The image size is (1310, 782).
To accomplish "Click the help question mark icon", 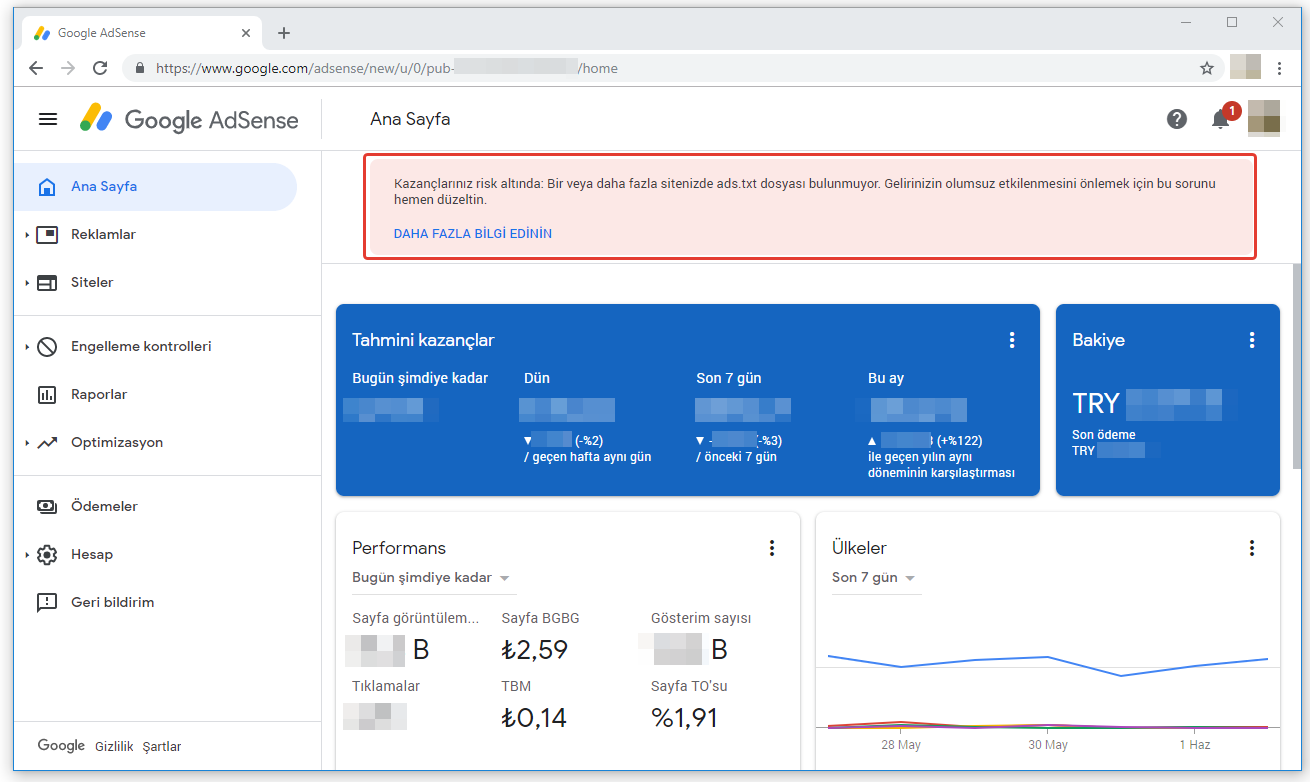I will [1177, 119].
